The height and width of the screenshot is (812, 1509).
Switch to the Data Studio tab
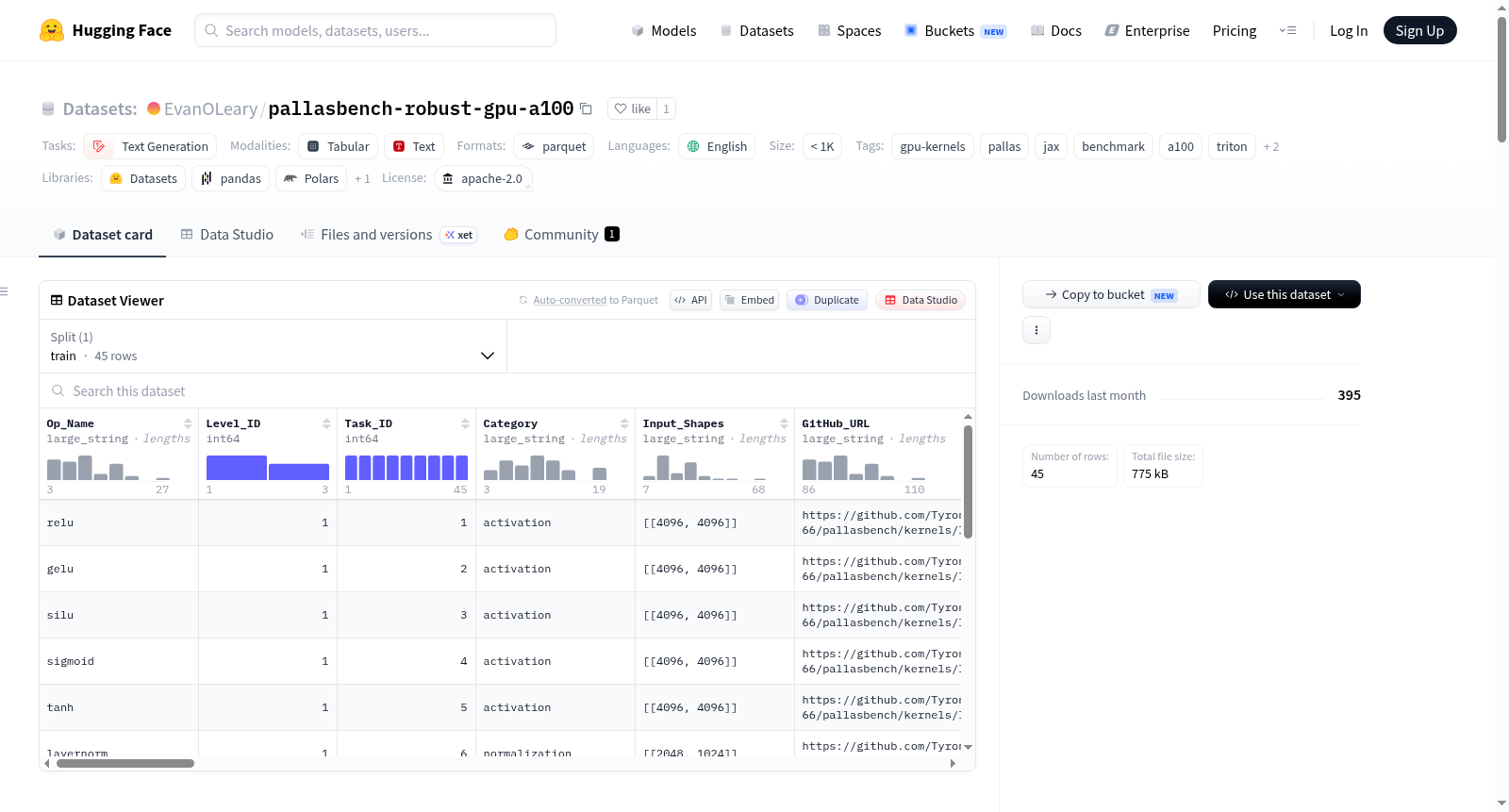pos(227,235)
